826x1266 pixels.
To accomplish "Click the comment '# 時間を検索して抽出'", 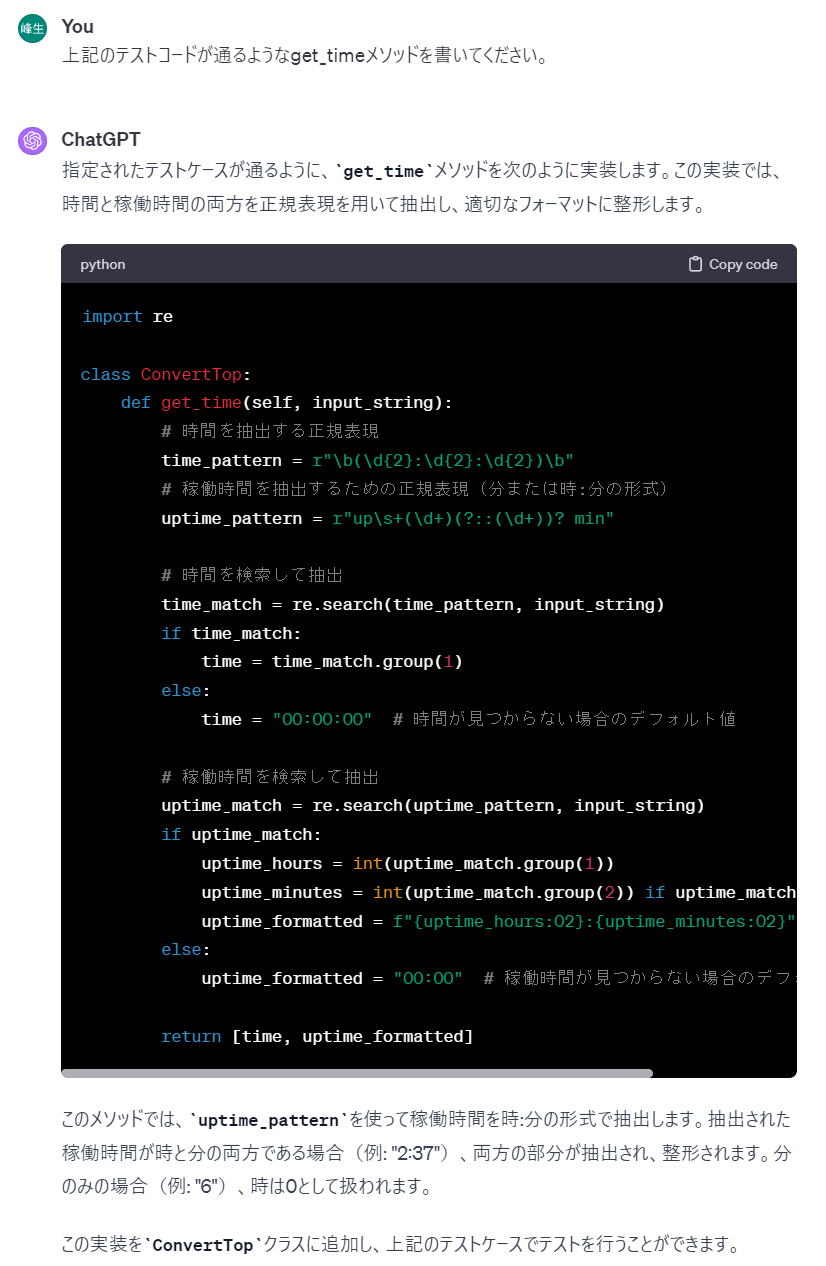I will [x=252, y=575].
